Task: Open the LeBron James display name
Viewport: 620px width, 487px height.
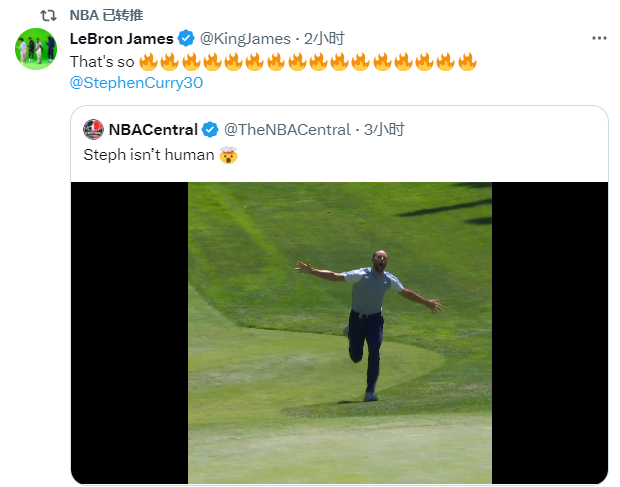Action: 122,38
